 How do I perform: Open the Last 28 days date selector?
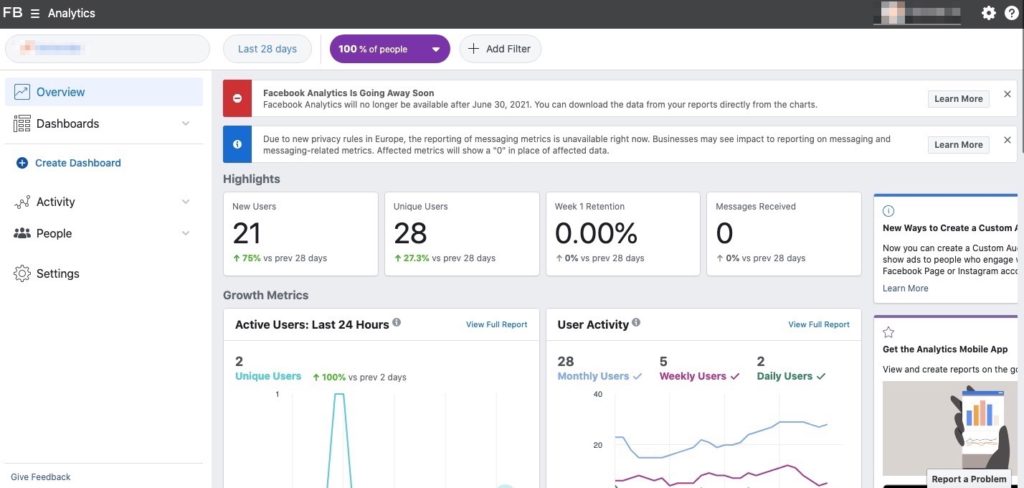pos(267,49)
